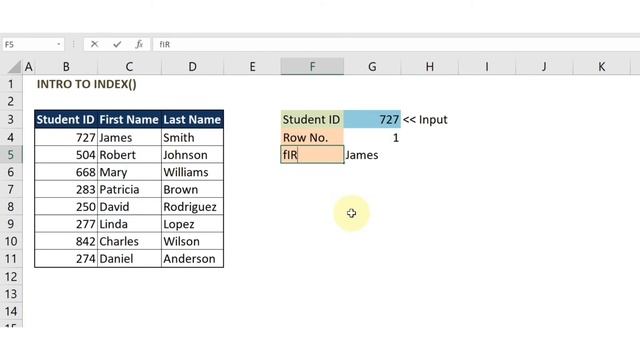Image resolution: width=640 pixels, height=360 pixels.
Task: Select the cell containing 250
Action: pos(66,207)
